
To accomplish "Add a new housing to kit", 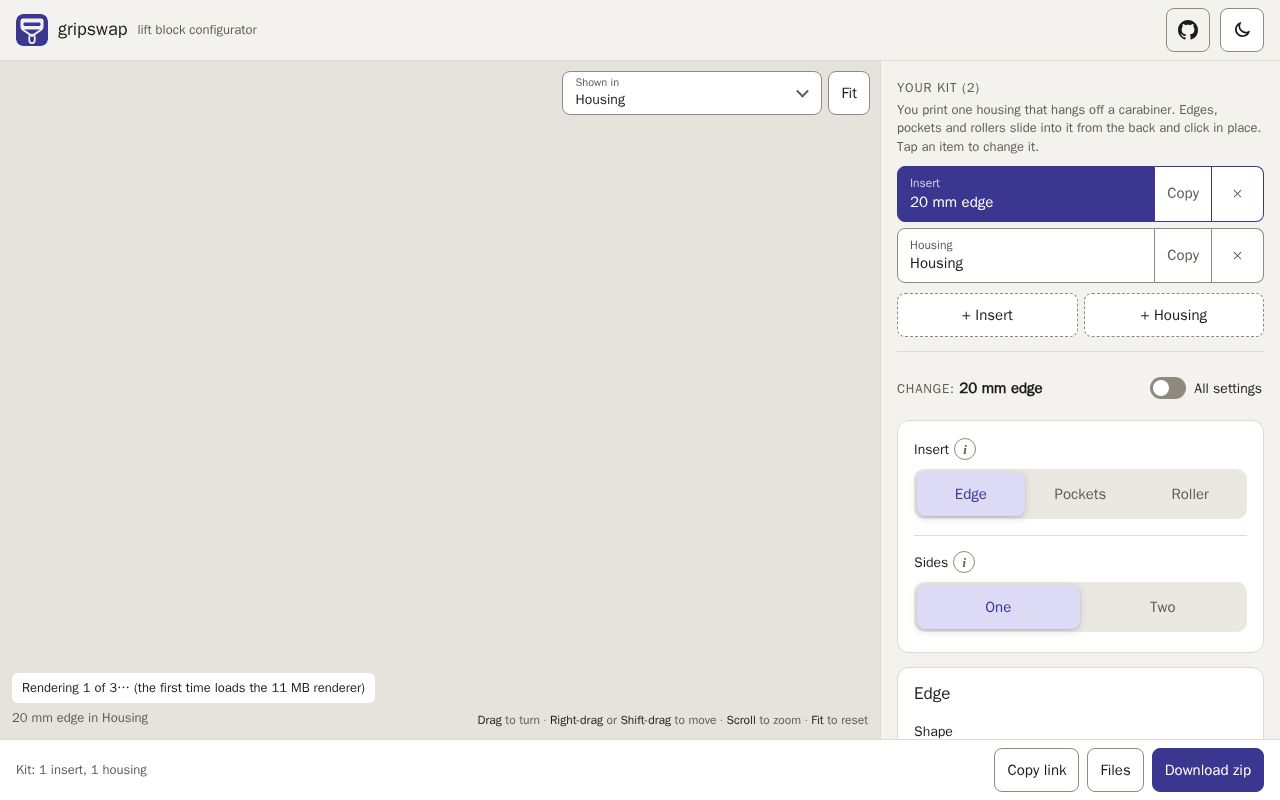I will click(x=1174, y=315).
